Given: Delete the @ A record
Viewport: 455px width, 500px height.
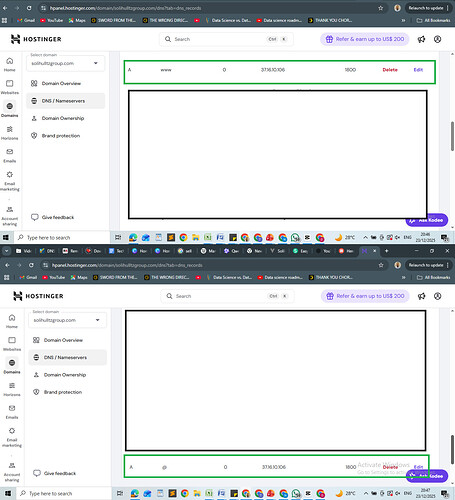Looking at the screenshot, I should tap(390, 467).
